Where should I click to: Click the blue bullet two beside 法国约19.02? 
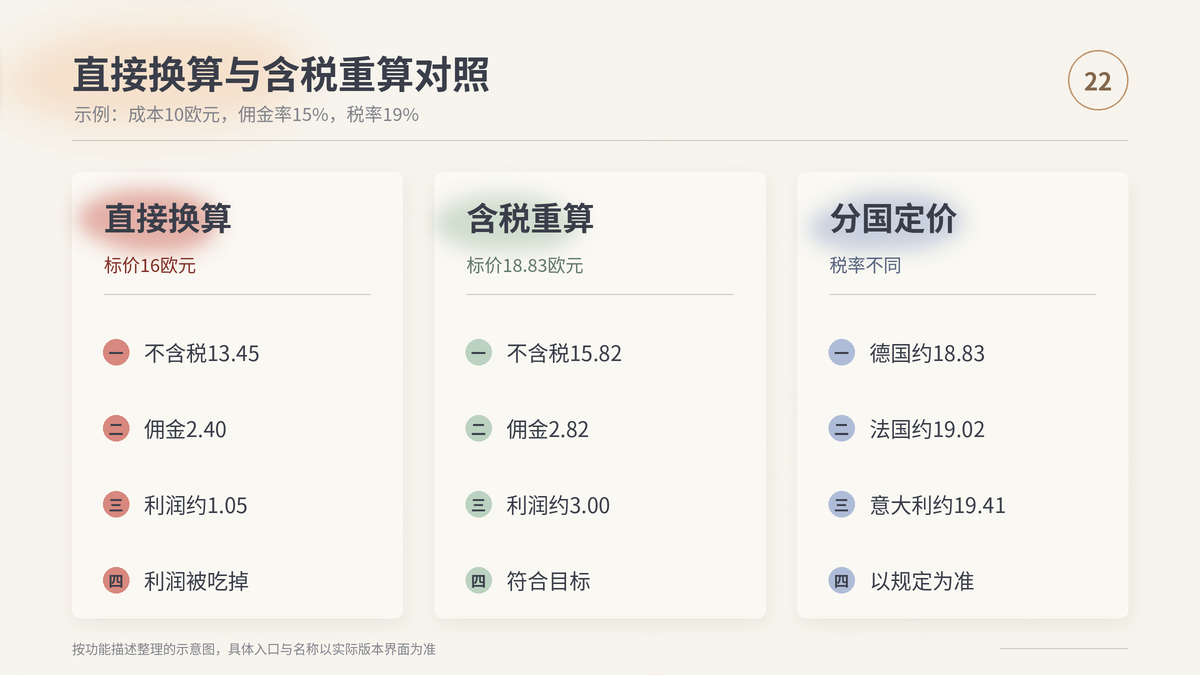pyautogui.click(x=842, y=429)
